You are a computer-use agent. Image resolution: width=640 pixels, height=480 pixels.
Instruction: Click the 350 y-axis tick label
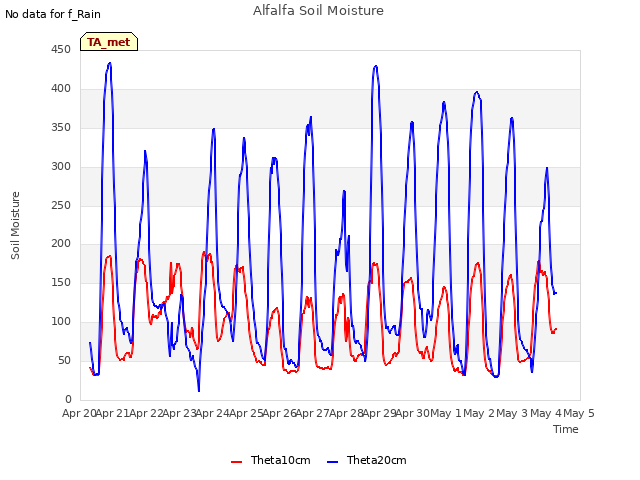pyautogui.click(x=61, y=128)
